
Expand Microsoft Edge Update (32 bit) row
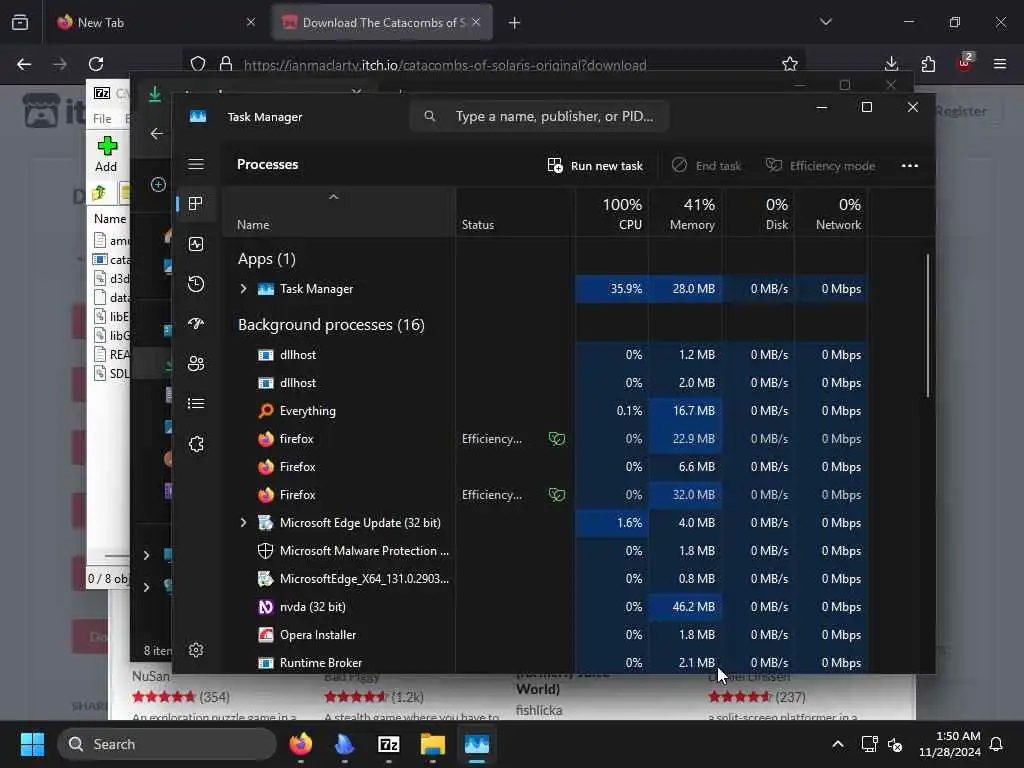244,522
